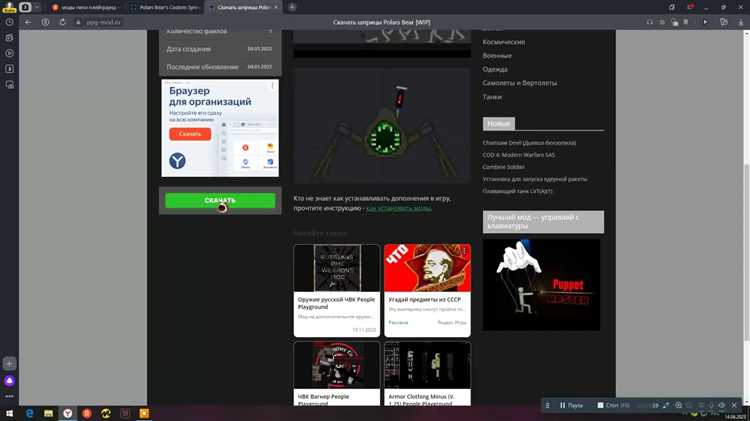750x421 pixels.
Task: Open the Combine Soldier mod link
Action: click(x=503, y=167)
